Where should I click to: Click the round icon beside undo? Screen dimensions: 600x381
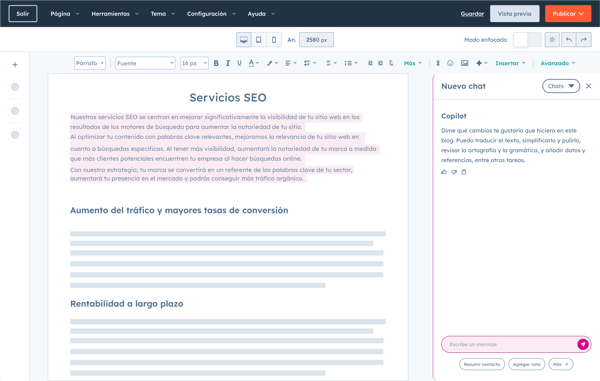[x=552, y=40]
